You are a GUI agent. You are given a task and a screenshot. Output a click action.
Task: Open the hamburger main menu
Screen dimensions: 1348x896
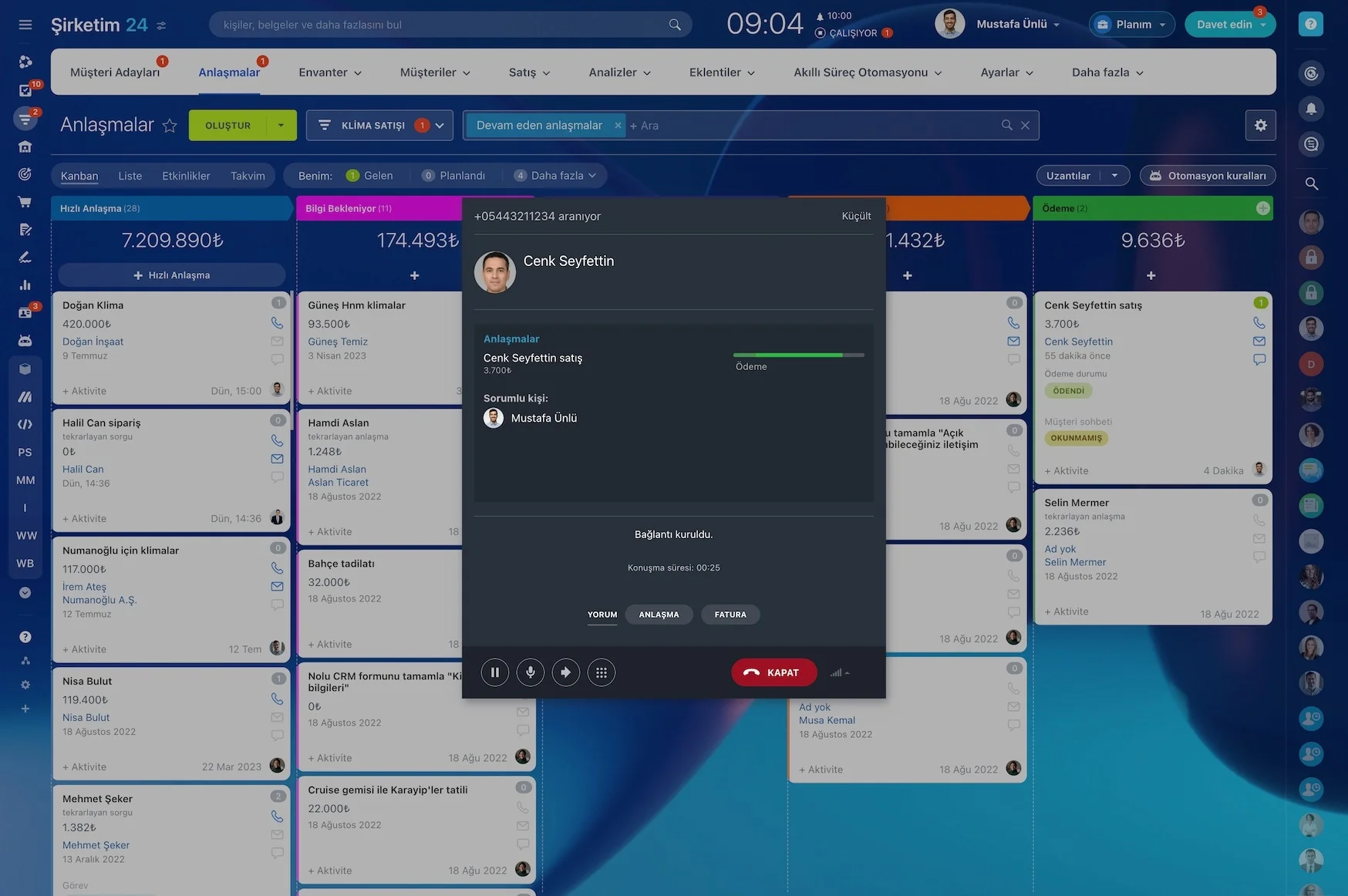(25, 25)
